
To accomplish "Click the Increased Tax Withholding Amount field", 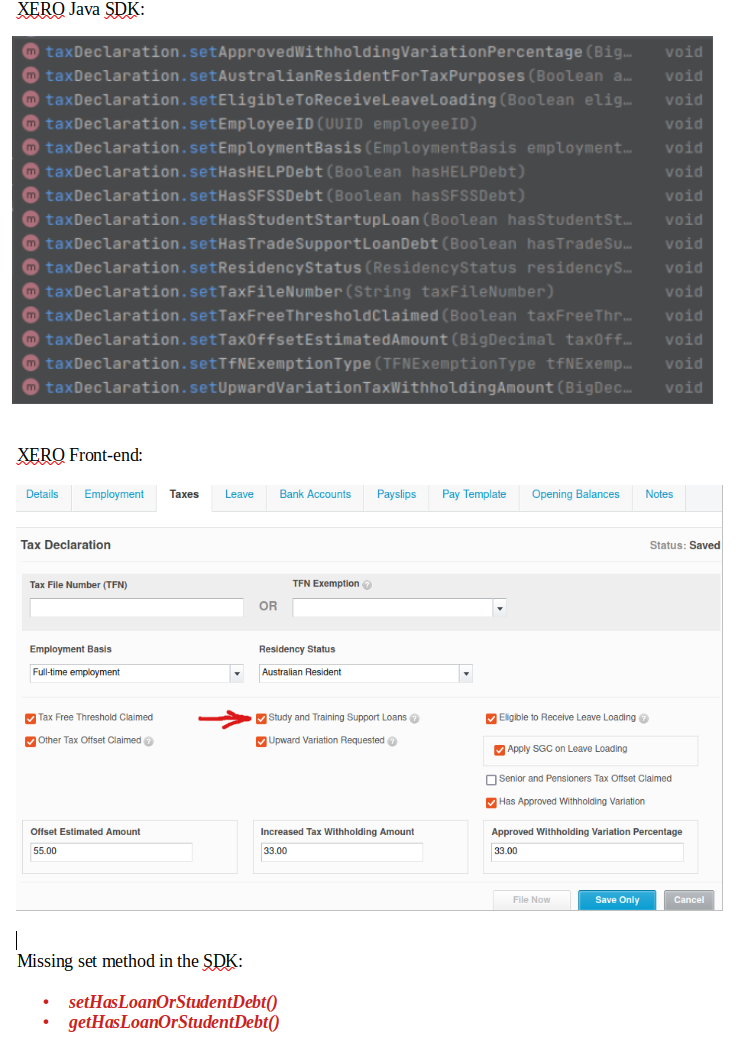I will (341, 851).
